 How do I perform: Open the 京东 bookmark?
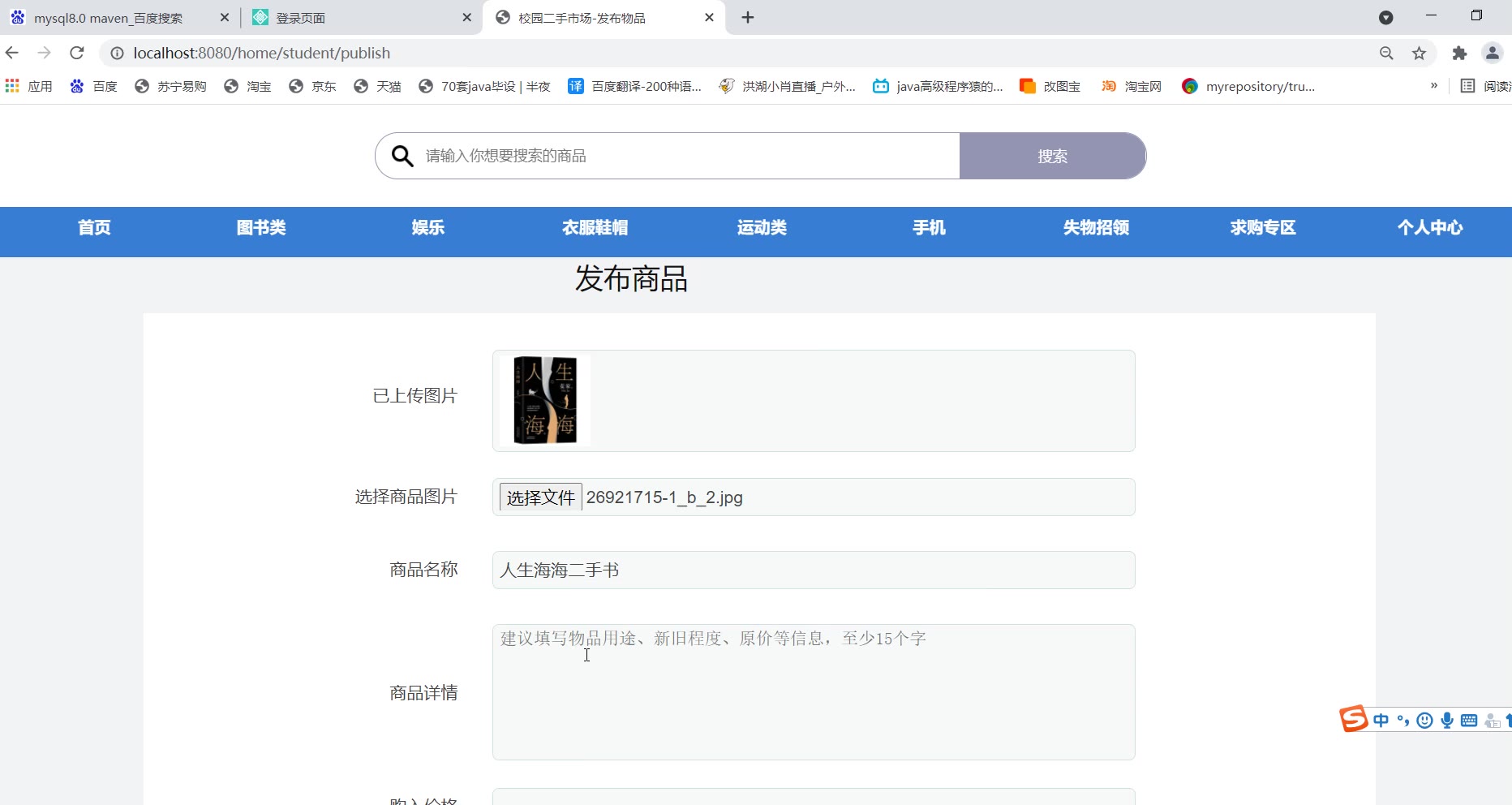coord(312,86)
